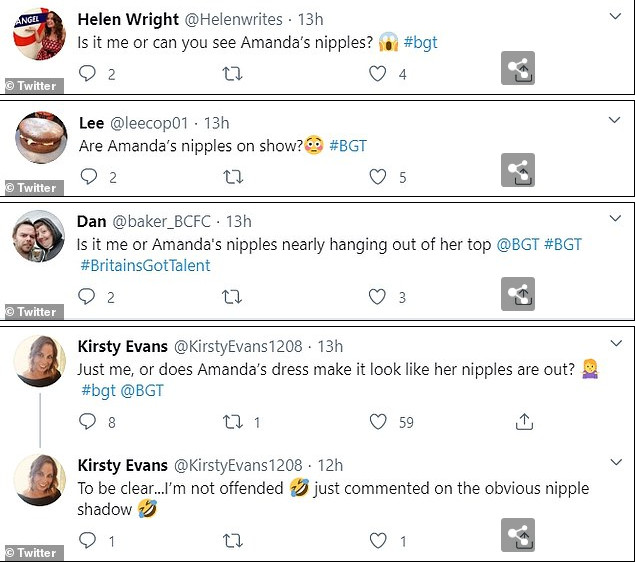Like Lee's tweet with heart icon
Image resolution: width=635 pixels, height=562 pixels.
[378, 176]
